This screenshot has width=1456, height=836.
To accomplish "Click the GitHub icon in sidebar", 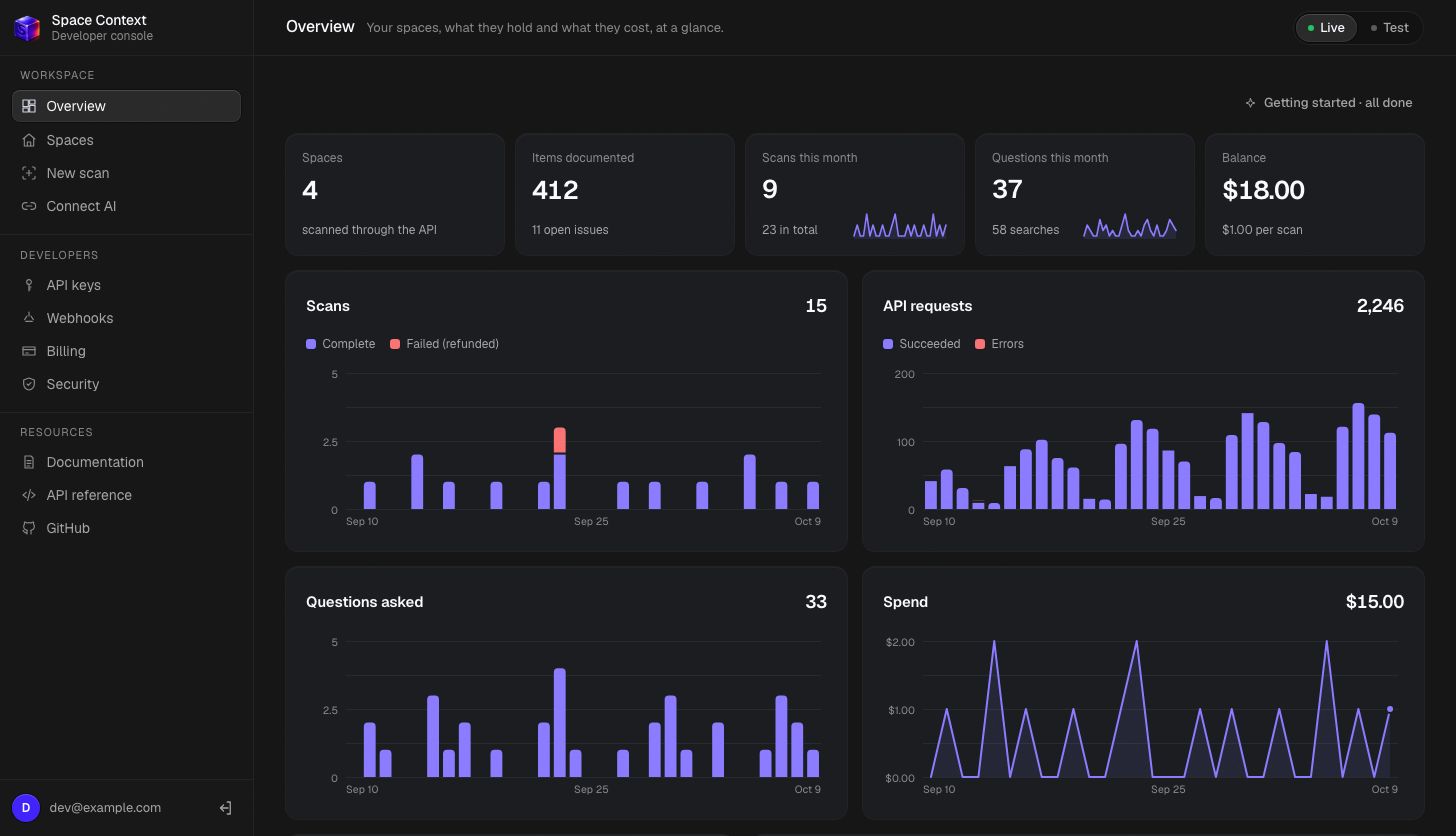I will (29, 528).
